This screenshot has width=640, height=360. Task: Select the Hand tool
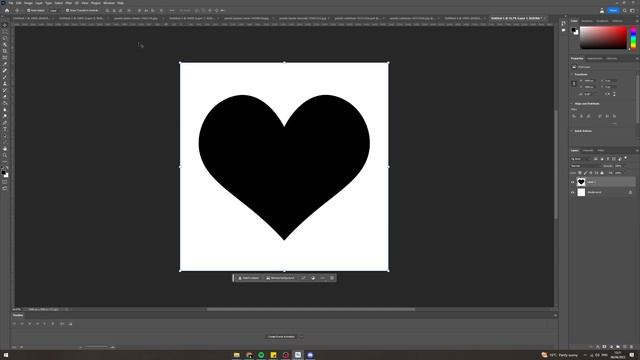point(5,149)
